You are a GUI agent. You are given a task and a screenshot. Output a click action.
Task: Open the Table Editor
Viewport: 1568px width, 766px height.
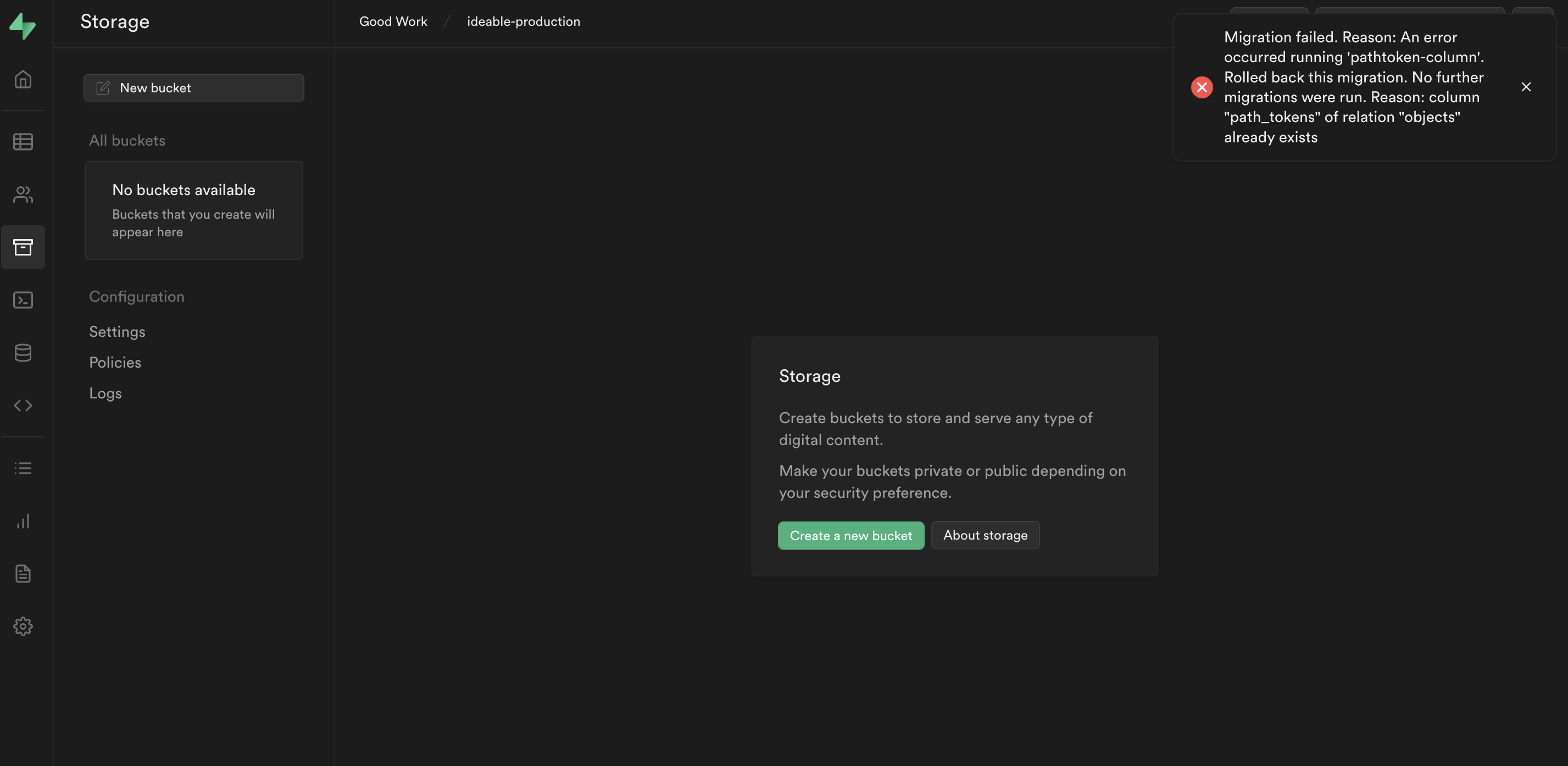23,141
